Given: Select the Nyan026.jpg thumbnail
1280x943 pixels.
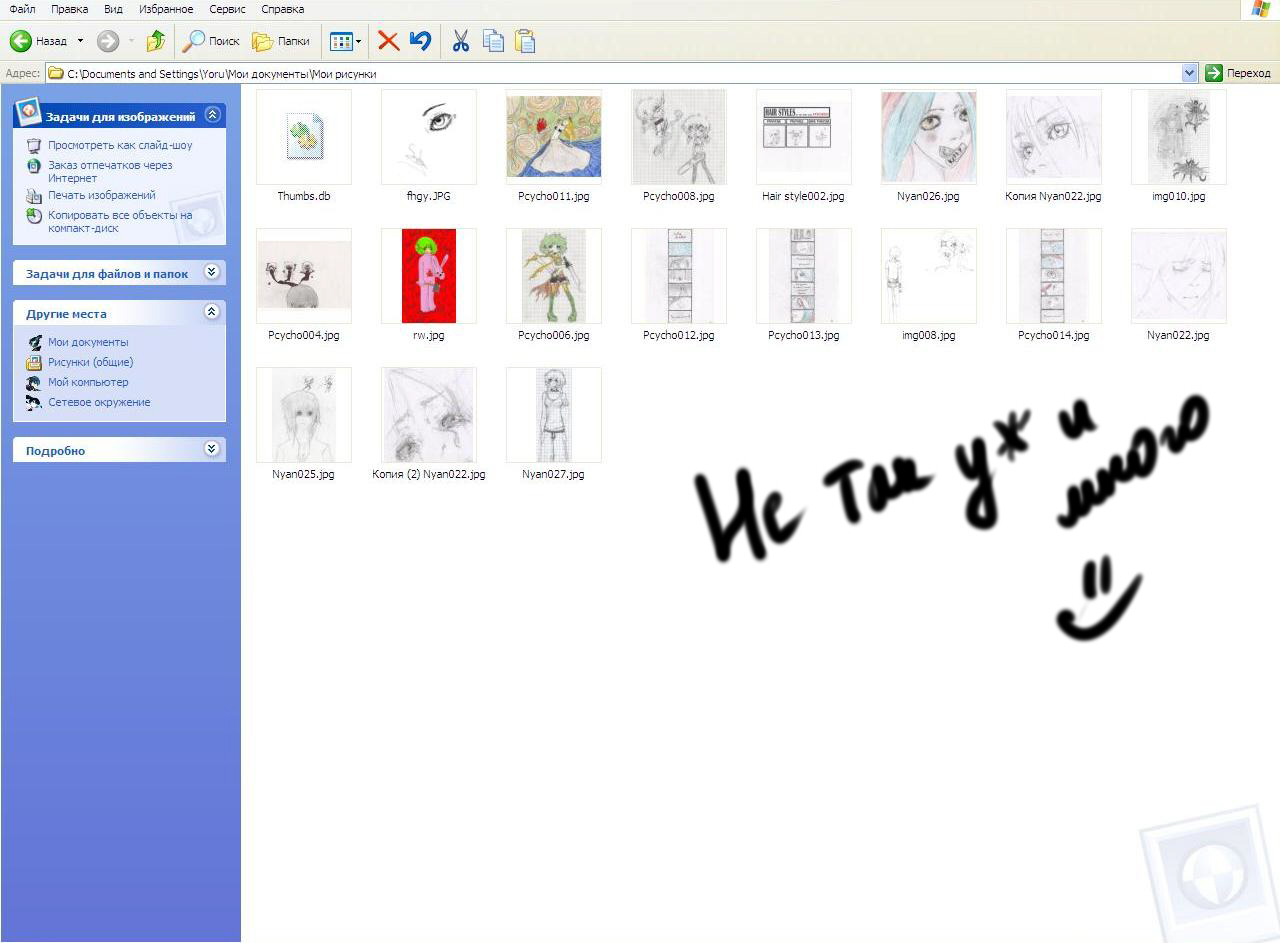Looking at the screenshot, I should tap(929, 137).
